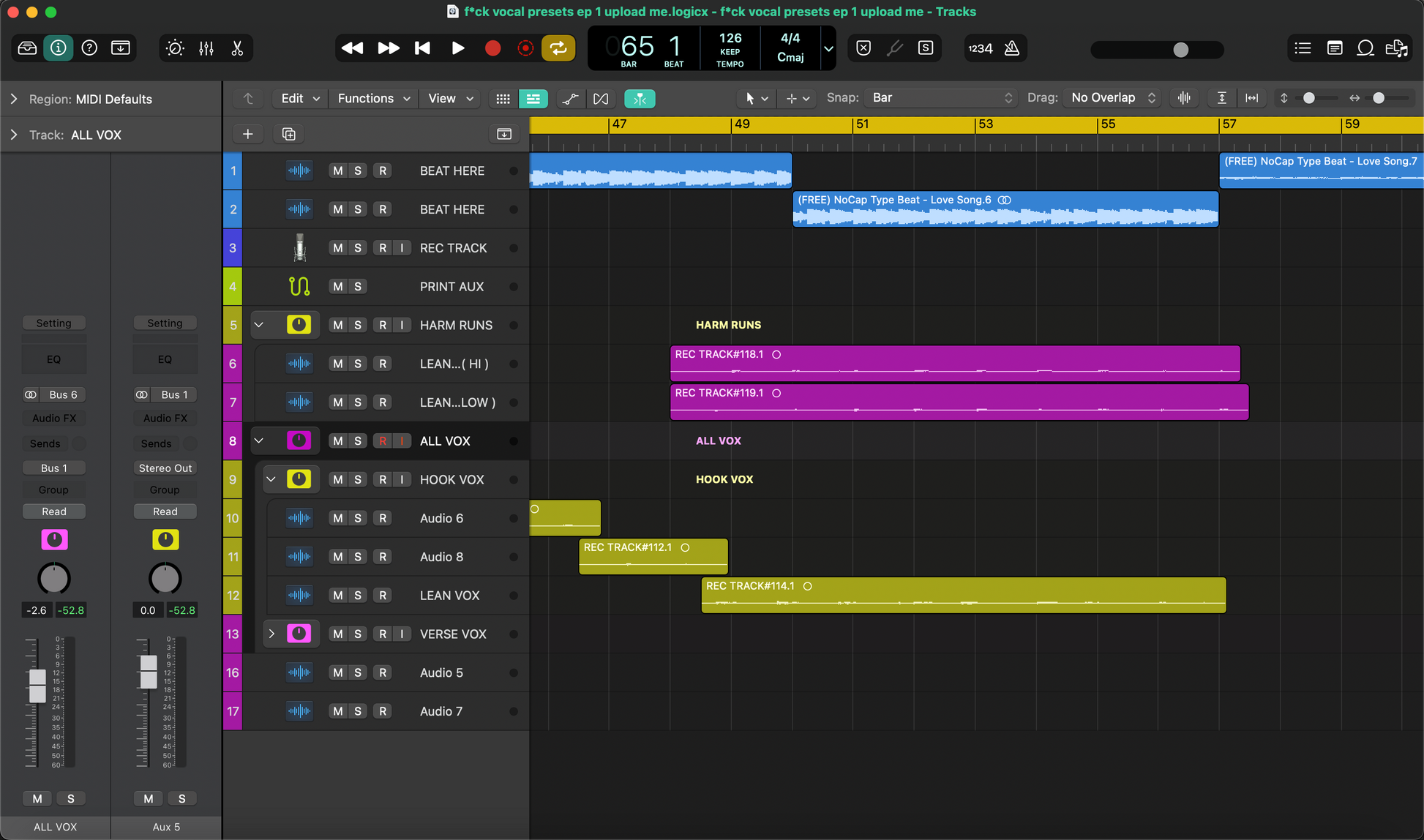The width and height of the screenshot is (1424, 840).
Task: Toggle the 1234 Count-in button
Action: 981,48
